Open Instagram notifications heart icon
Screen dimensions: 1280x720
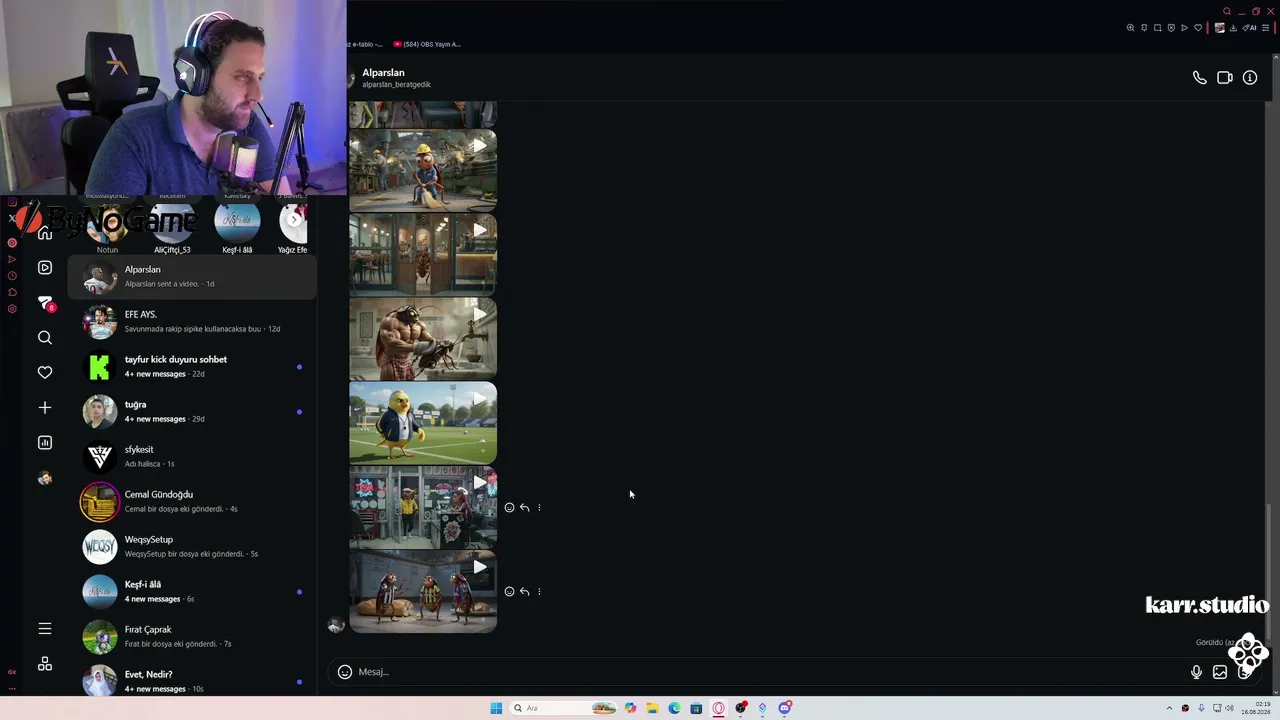tap(45, 373)
